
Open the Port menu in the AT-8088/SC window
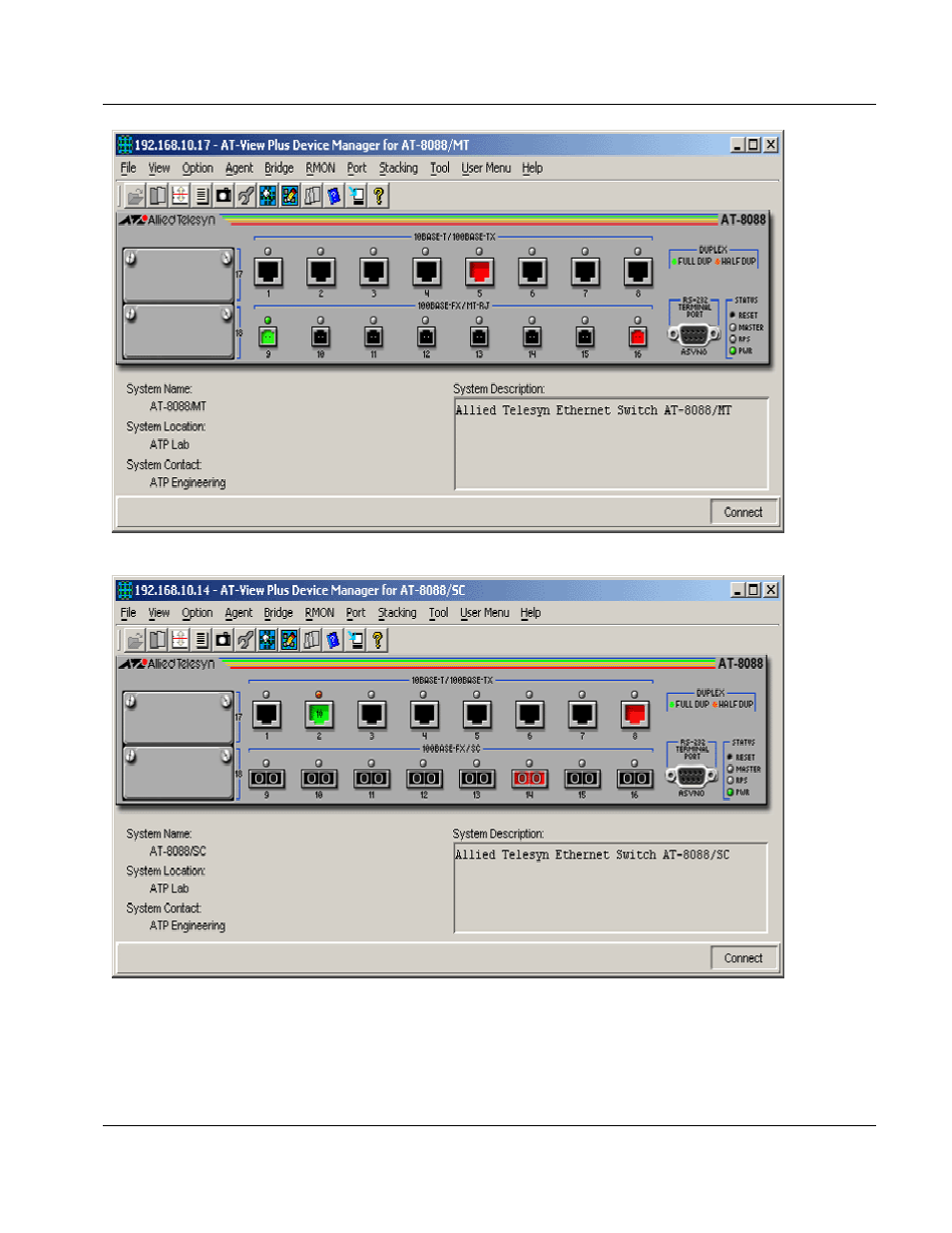(356, 613)
